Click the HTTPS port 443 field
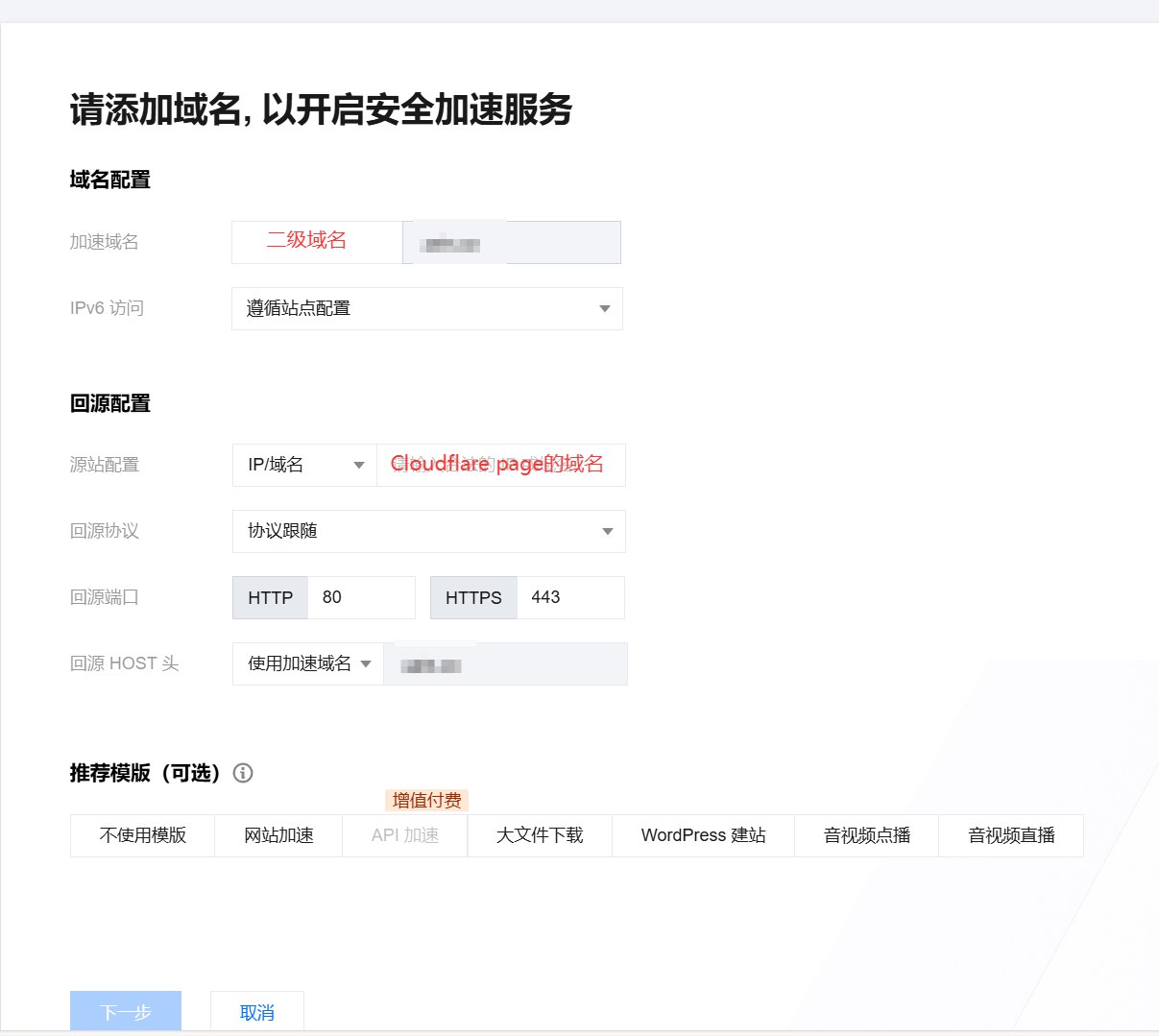1159x1036 pixels. [x=570, y=597]
